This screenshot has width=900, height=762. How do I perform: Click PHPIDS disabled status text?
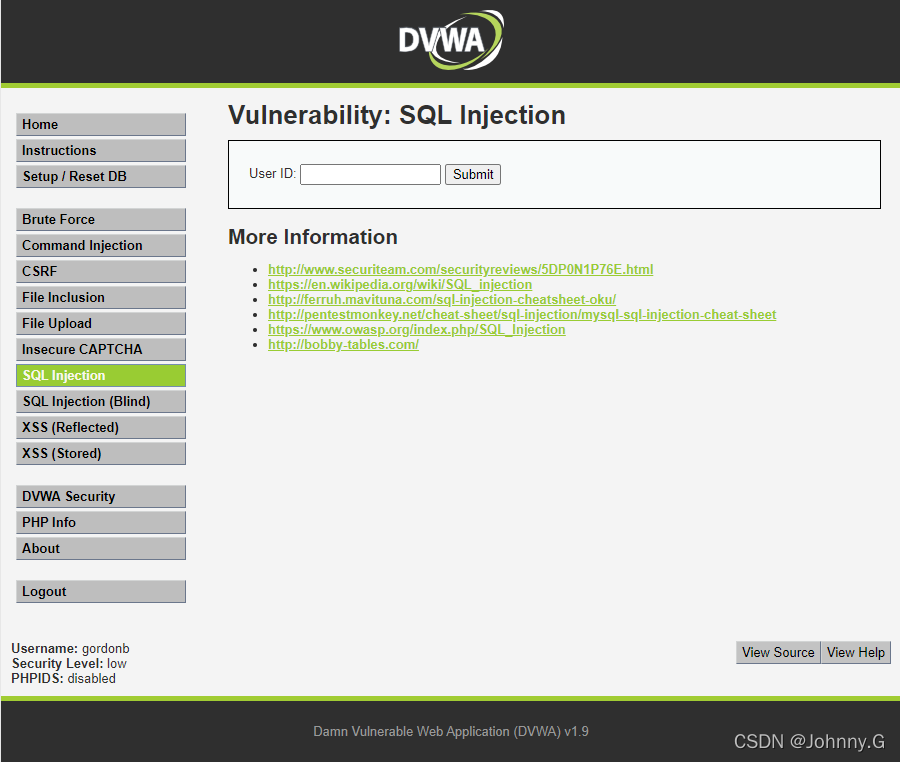click(64, 678)
